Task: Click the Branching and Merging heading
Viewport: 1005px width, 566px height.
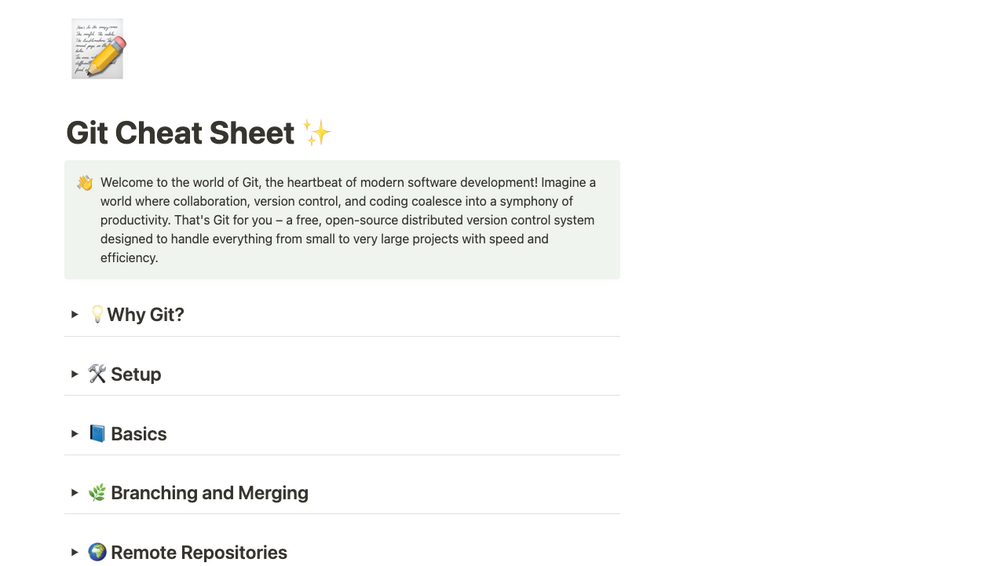Action: point(209,493)
